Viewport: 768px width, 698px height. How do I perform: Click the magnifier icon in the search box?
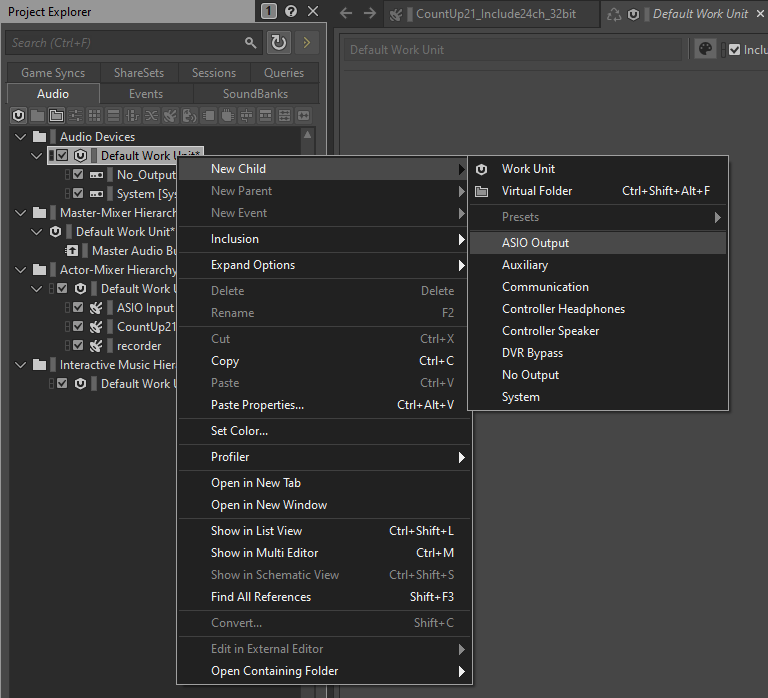tap(250, 43)
